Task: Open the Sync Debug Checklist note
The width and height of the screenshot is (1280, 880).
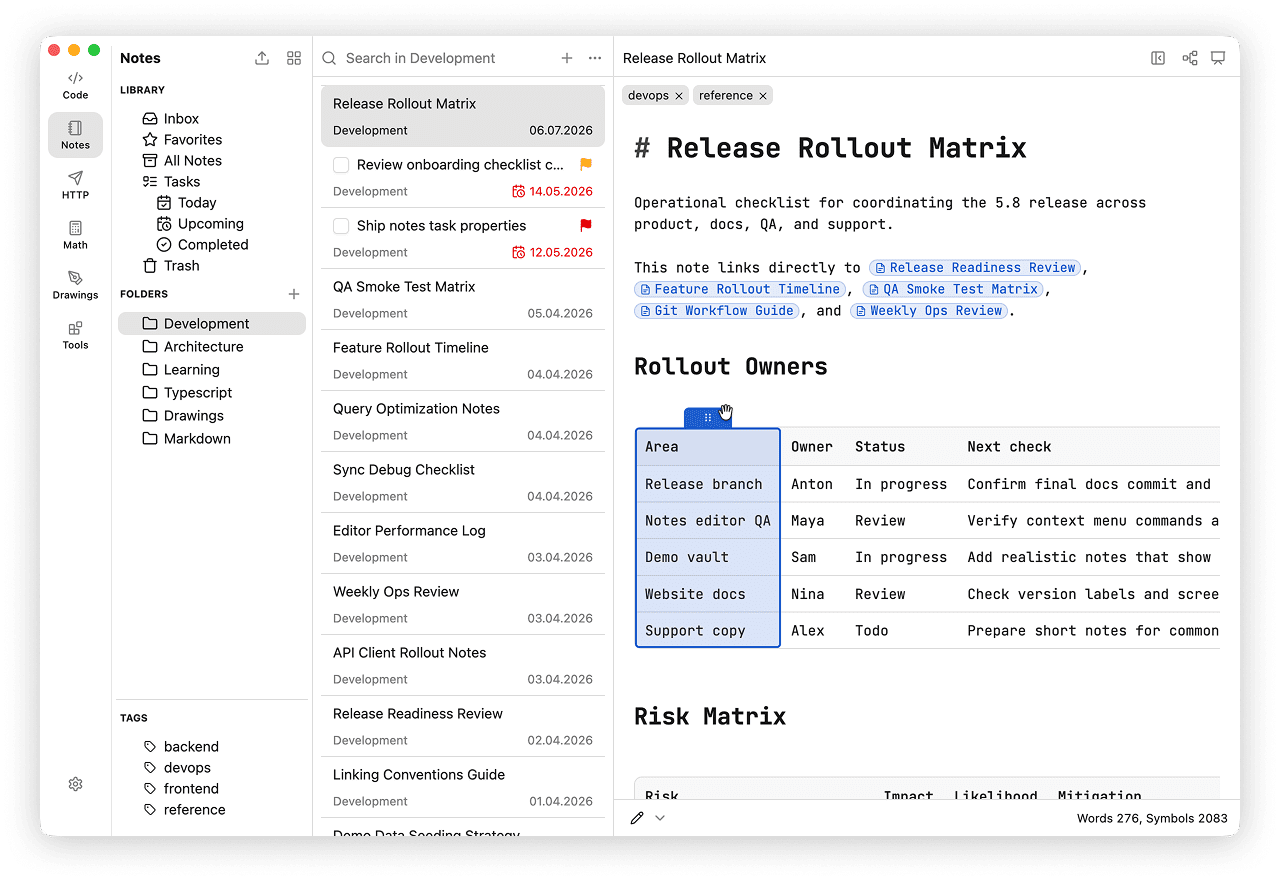Action: click(x=463, y=482)
